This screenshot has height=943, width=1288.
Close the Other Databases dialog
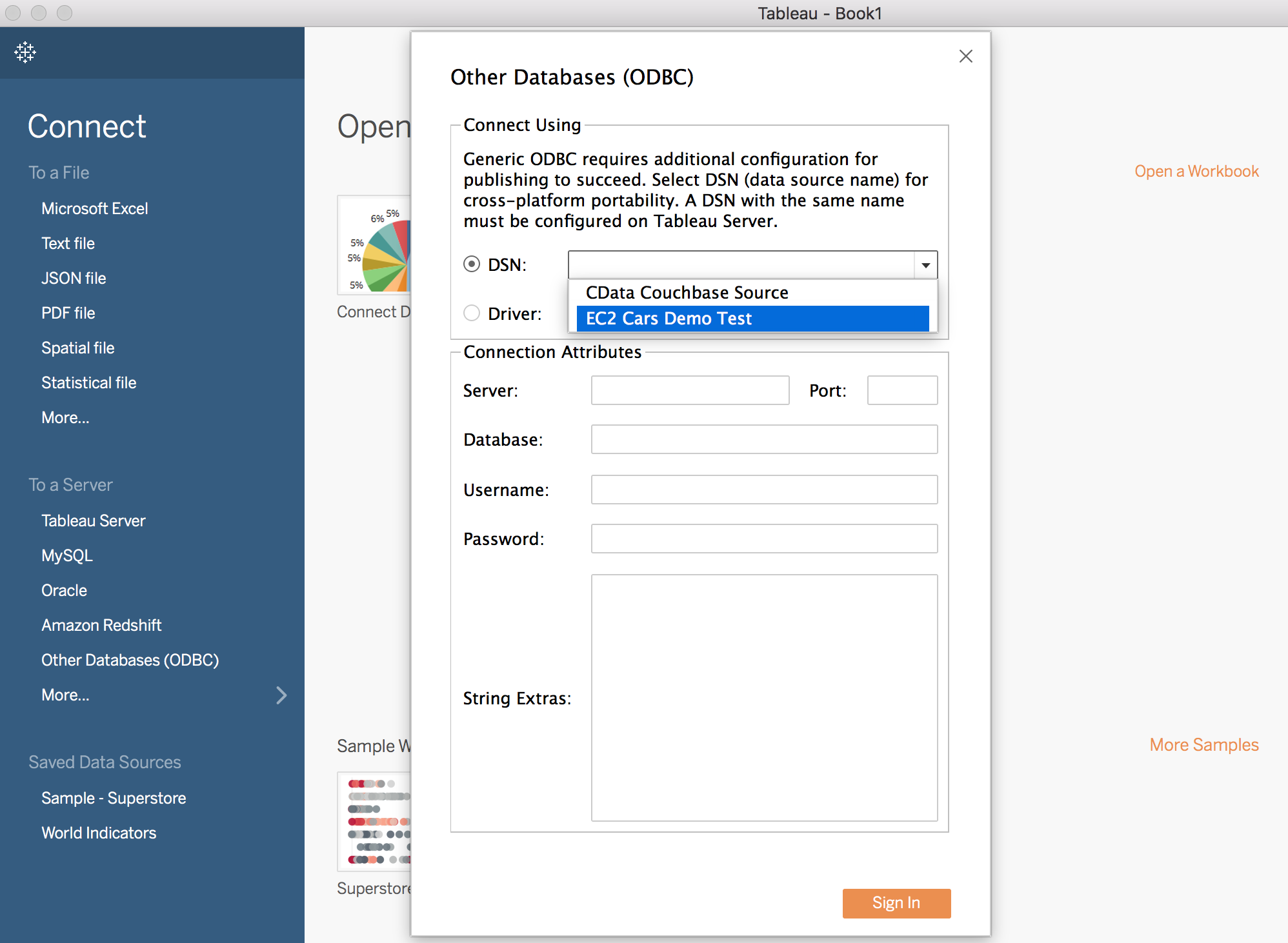(x=965, y=56)
